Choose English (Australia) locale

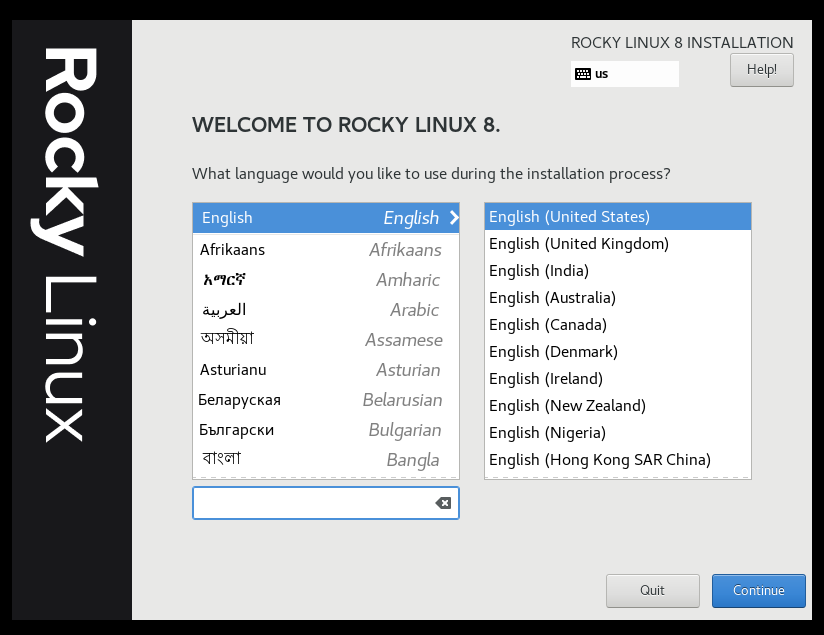click(617, 298)
